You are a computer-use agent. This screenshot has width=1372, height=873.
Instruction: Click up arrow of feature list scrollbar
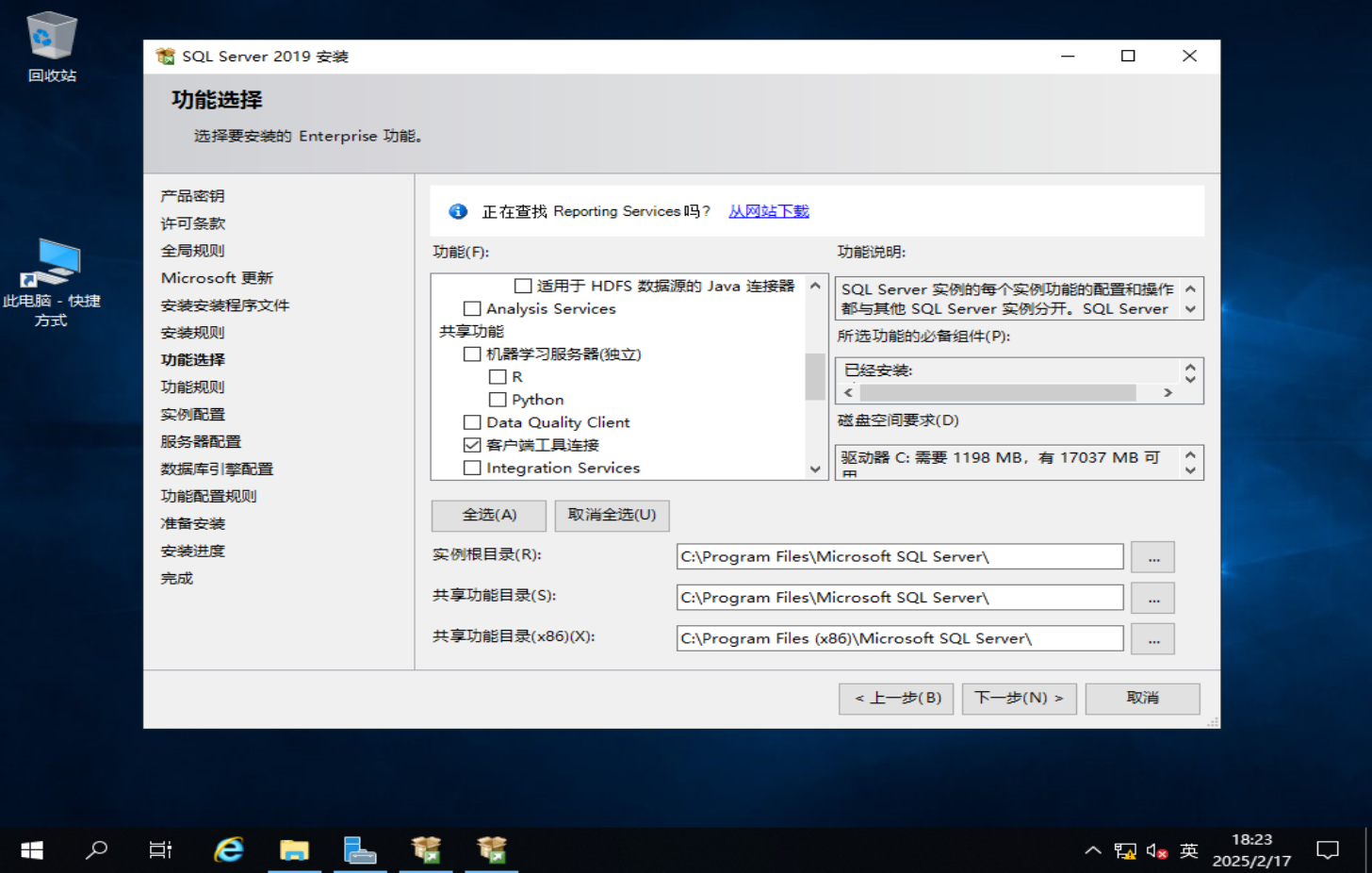[815, 286]
